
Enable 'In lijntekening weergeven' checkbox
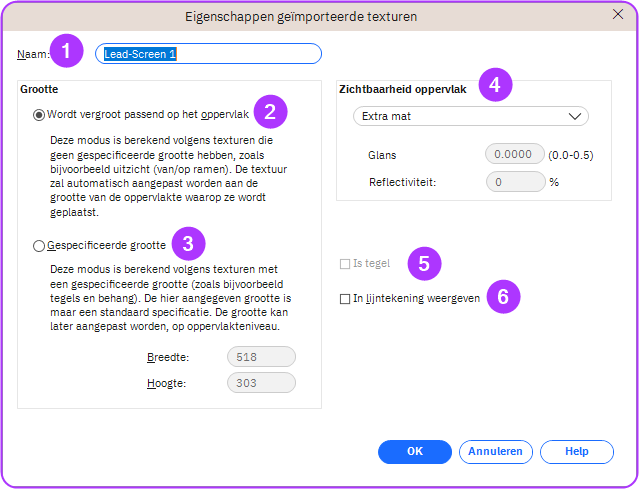345,298
